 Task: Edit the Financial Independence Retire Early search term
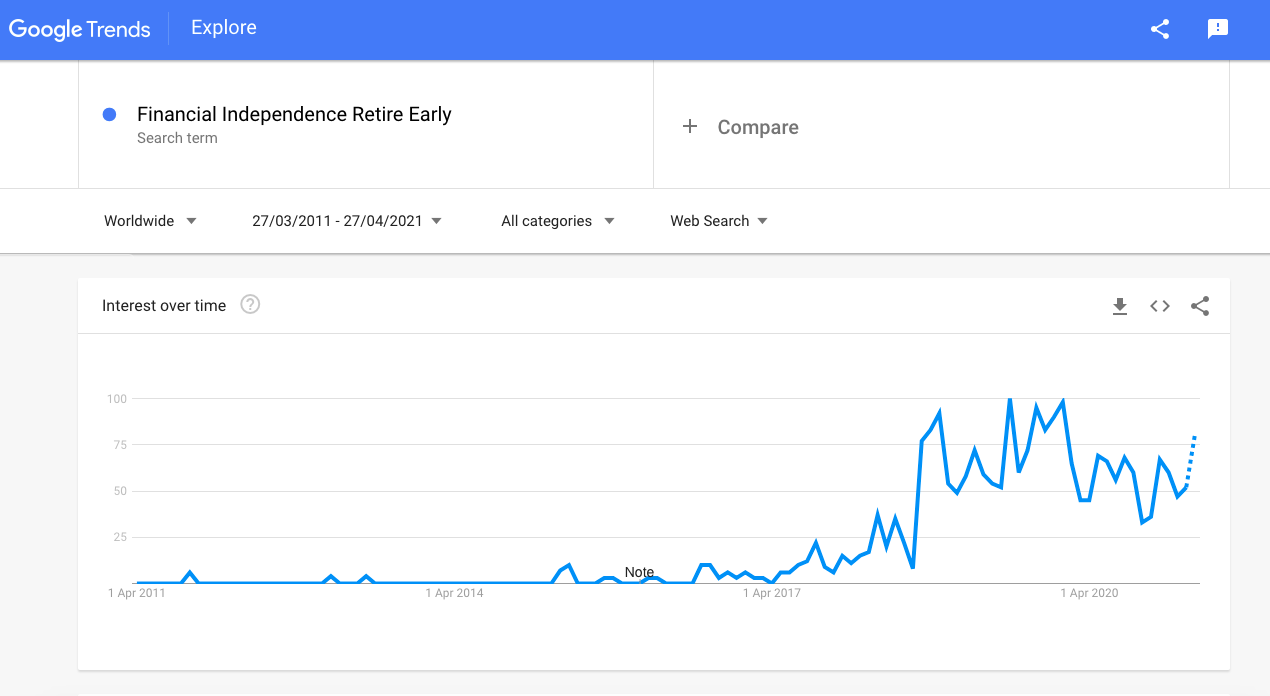pos(294,114)
